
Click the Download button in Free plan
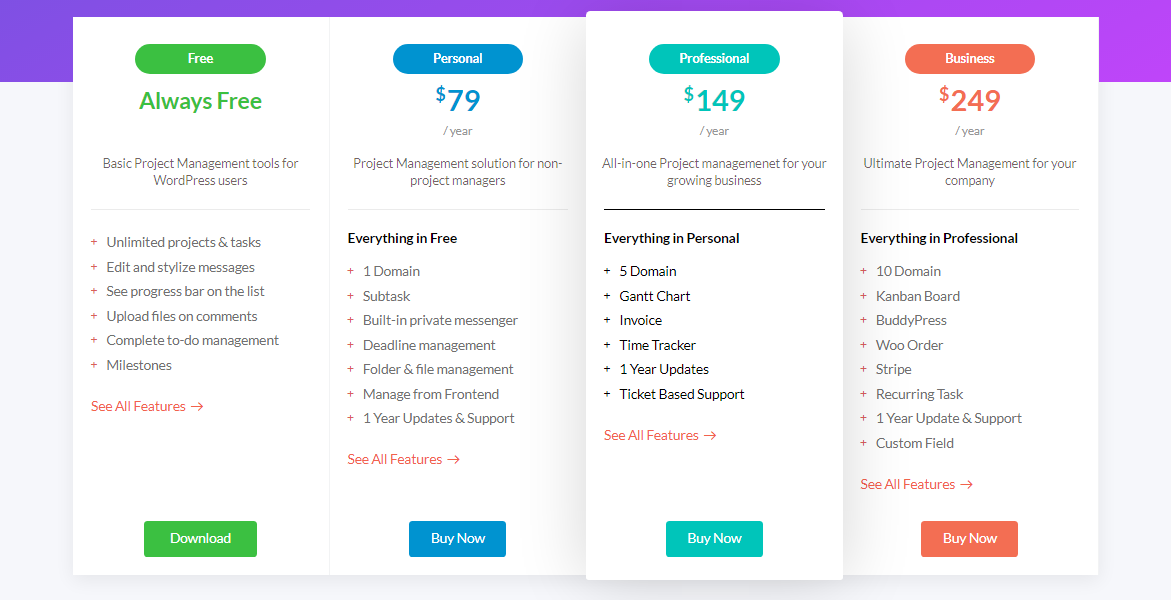pos(200,539)
